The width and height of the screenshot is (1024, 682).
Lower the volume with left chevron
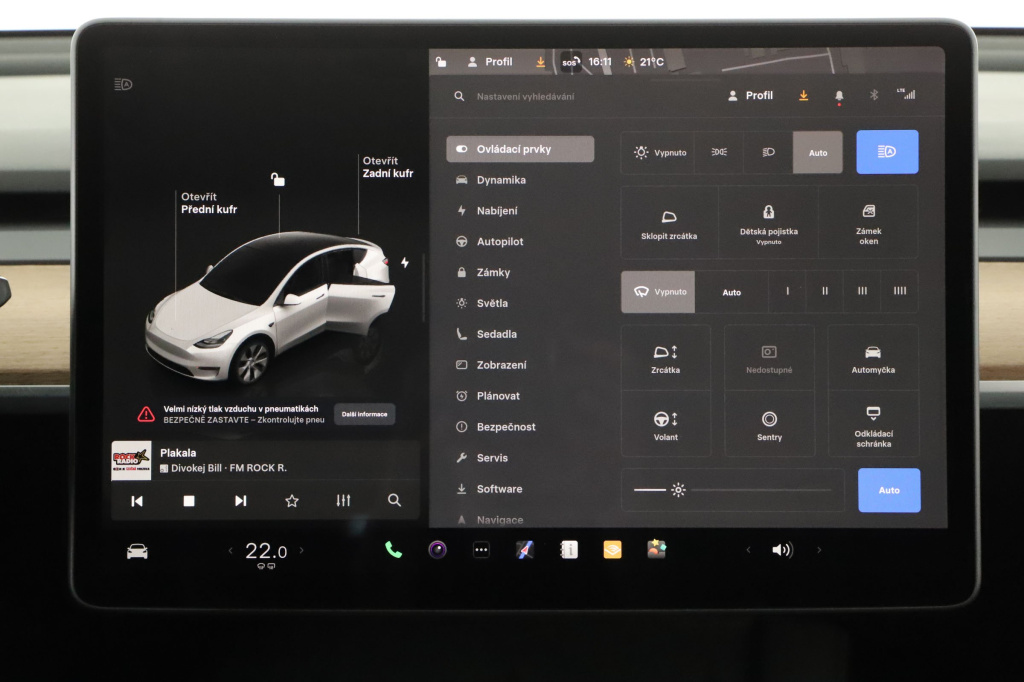[x=748, y=550]
